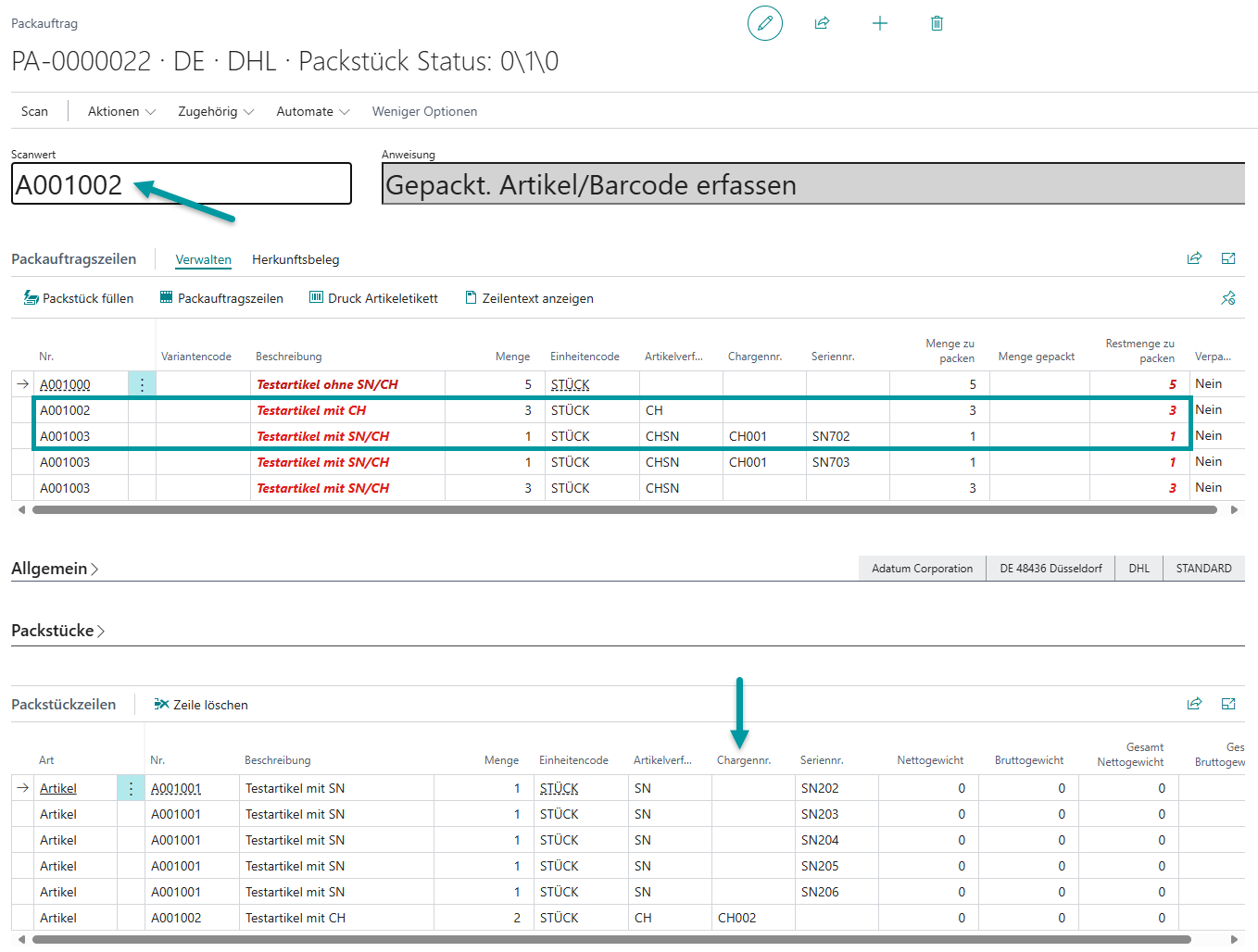
Task: Click Zeile löschen button
Action: (201, 705)
